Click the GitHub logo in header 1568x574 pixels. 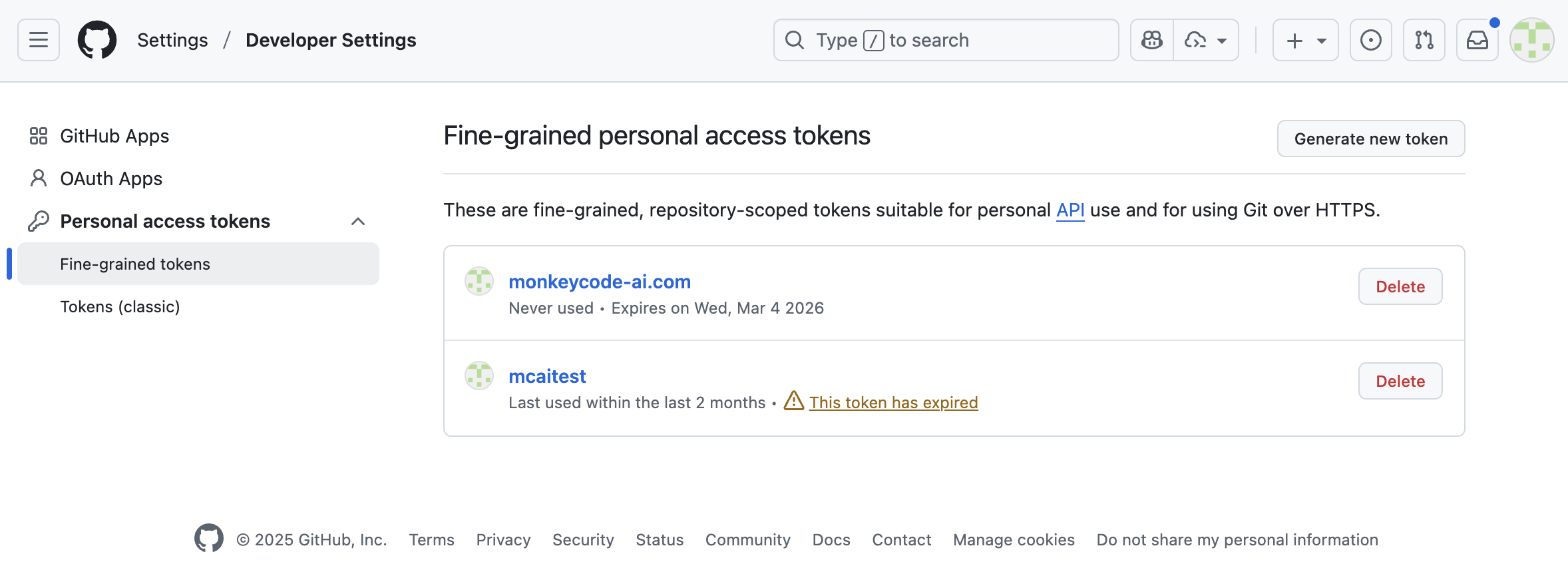(97, 40)
